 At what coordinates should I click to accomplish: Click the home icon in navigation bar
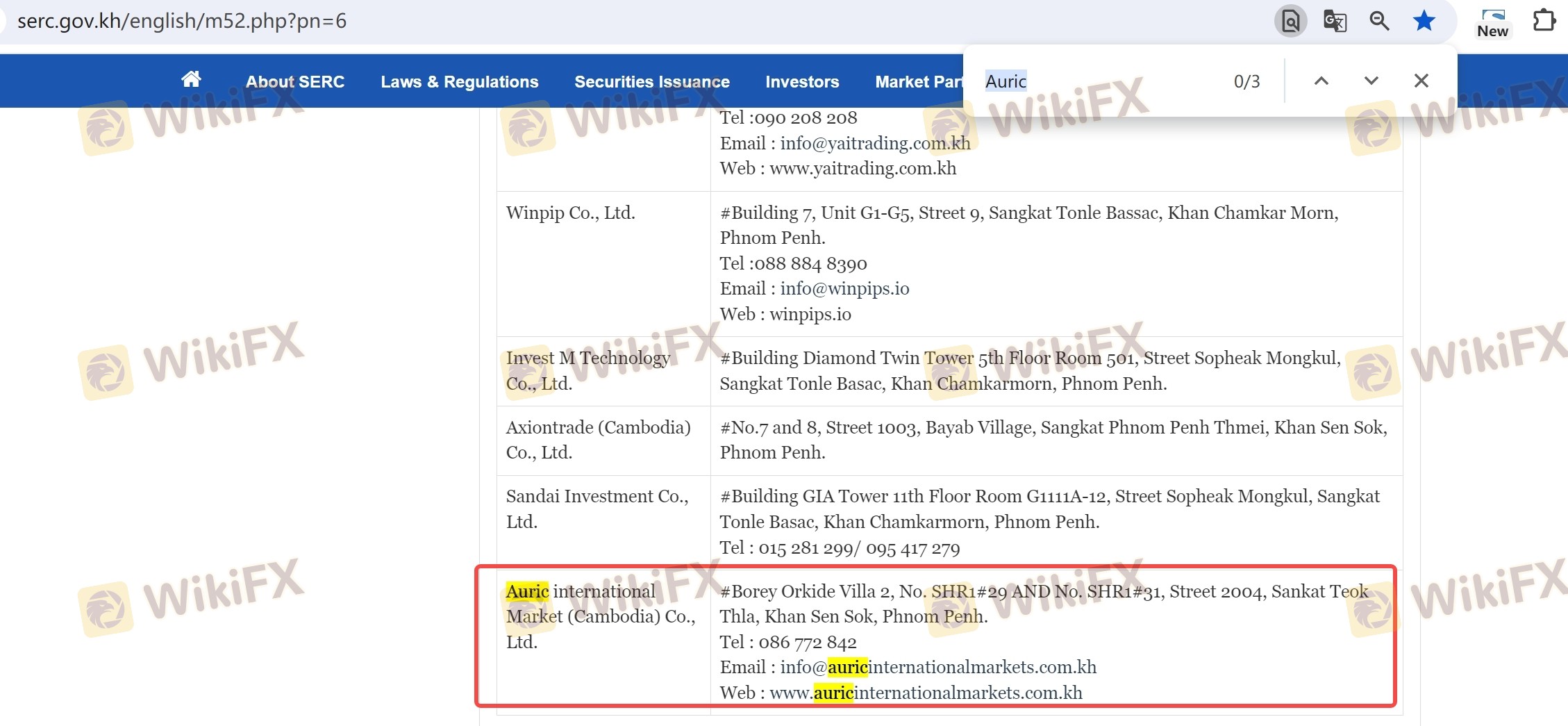pyautogui.click(x=191, y=80)
